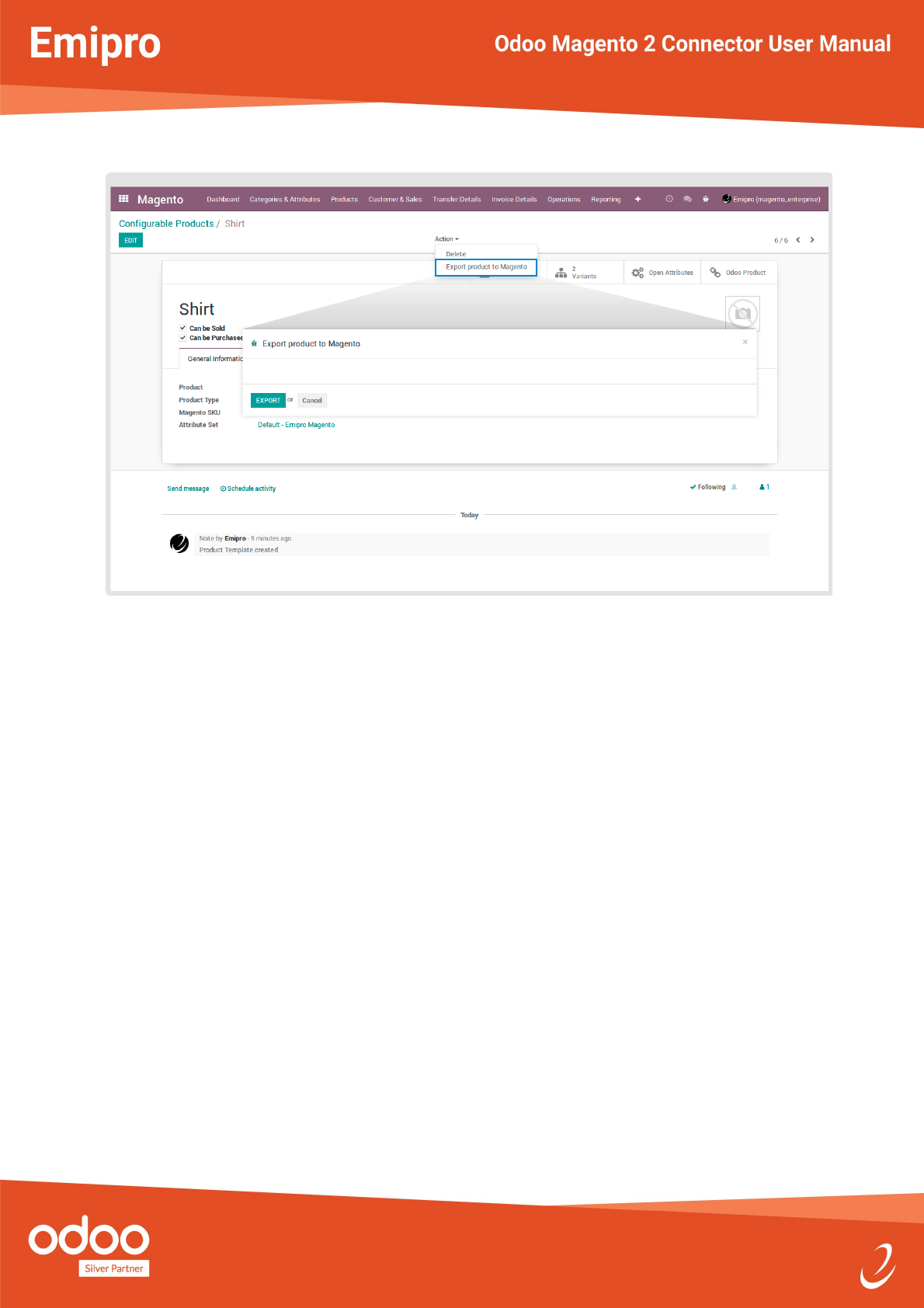
Task: Click the Magento SKU field label
Action: pos(200,412)
